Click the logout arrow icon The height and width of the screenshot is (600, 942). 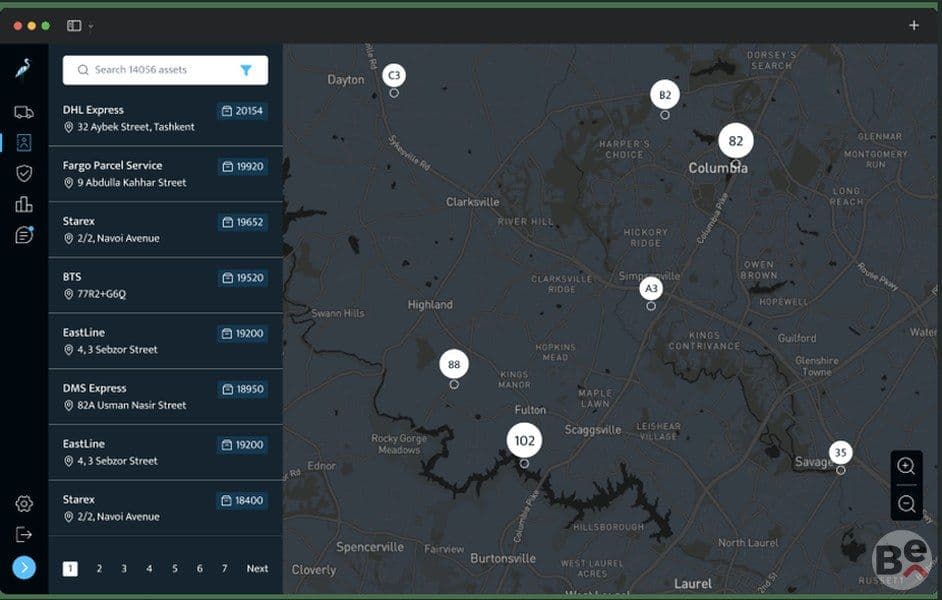coord(24,535)
